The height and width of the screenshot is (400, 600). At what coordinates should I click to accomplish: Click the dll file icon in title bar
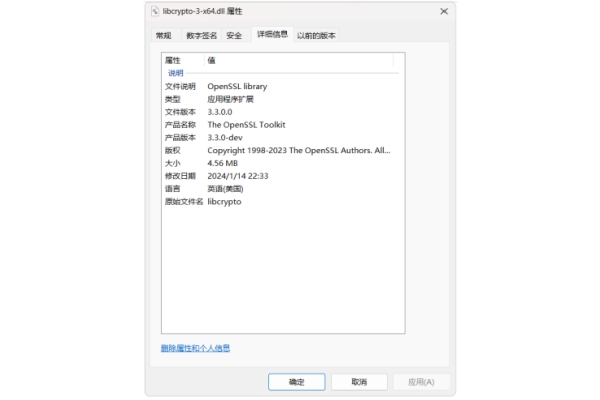pyautogui.click(x=155, y=11)
